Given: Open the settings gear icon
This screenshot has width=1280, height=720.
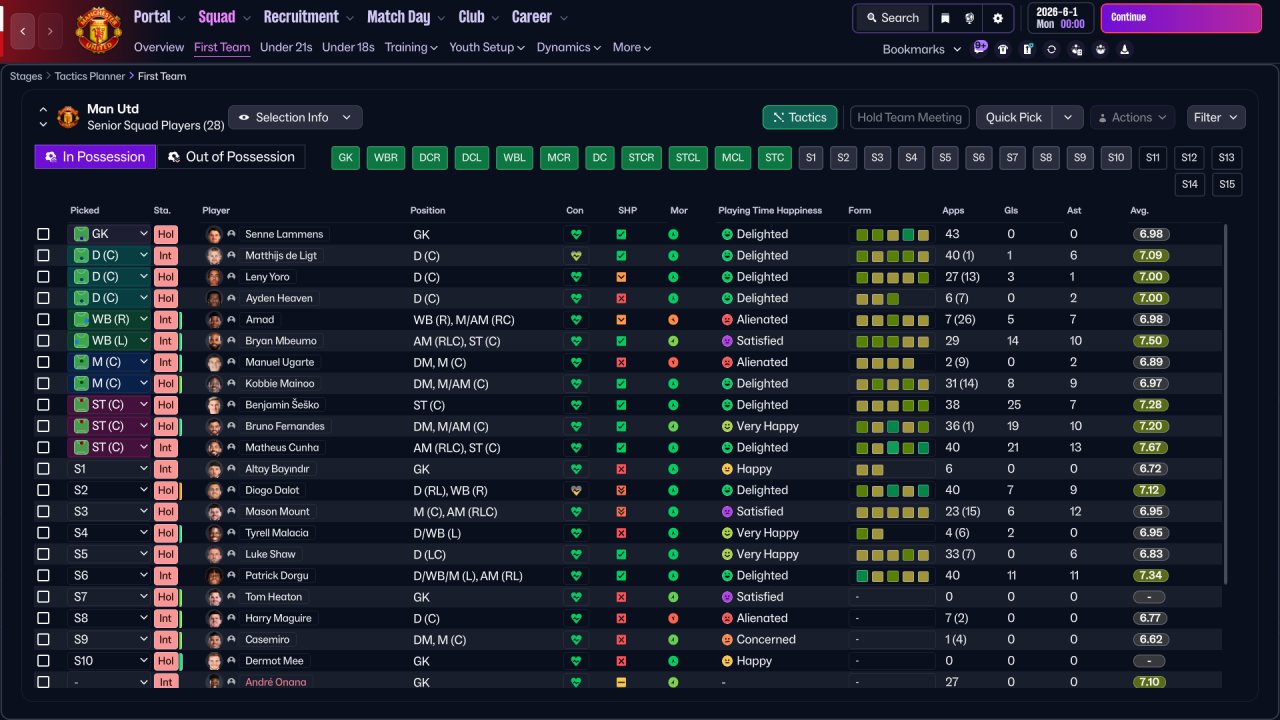Looking at the screenshot, I should click(x=998, y=18).
